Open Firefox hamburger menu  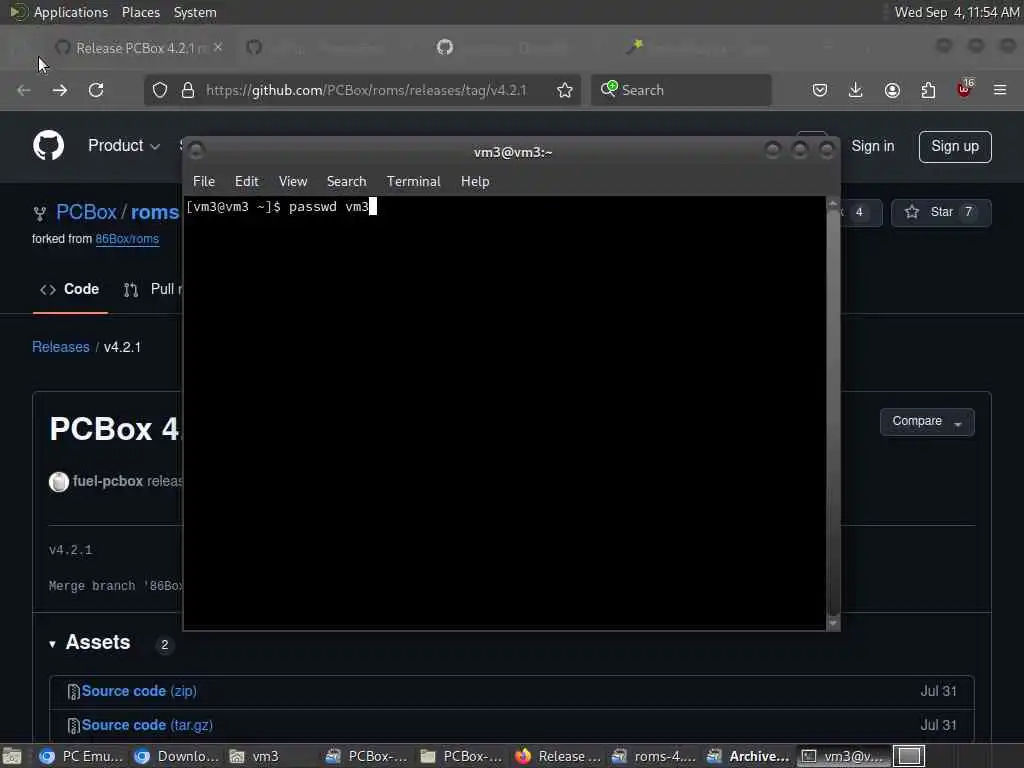[x=1000, y=90]
